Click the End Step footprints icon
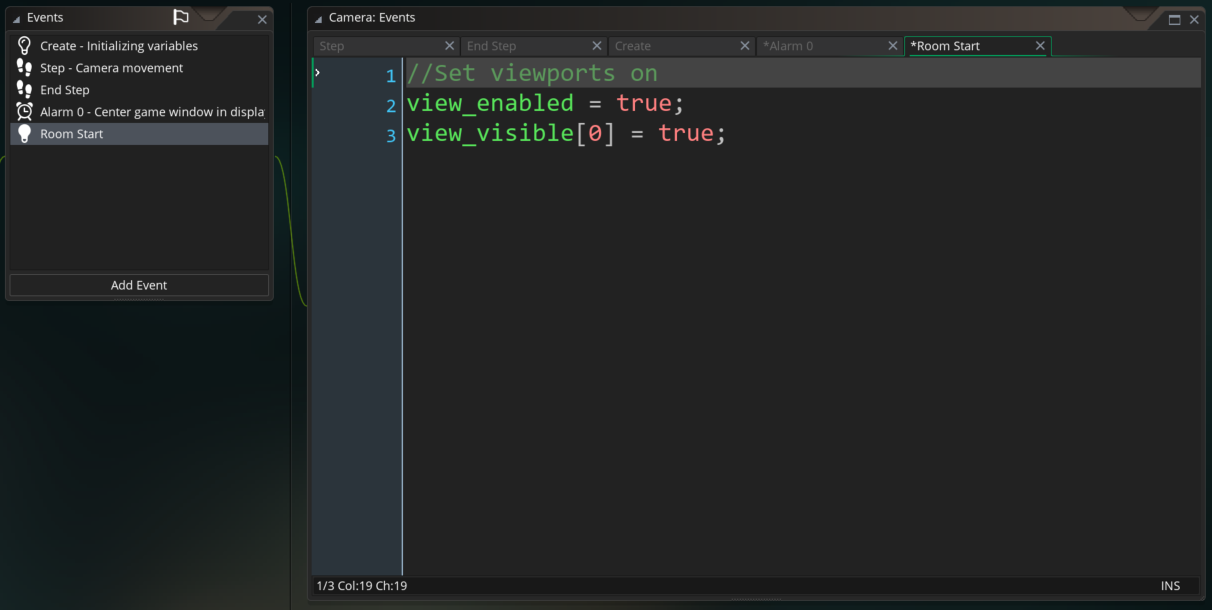Image resolution: width=1212 pixels, height=610 pixels. [x=25, y=90]
